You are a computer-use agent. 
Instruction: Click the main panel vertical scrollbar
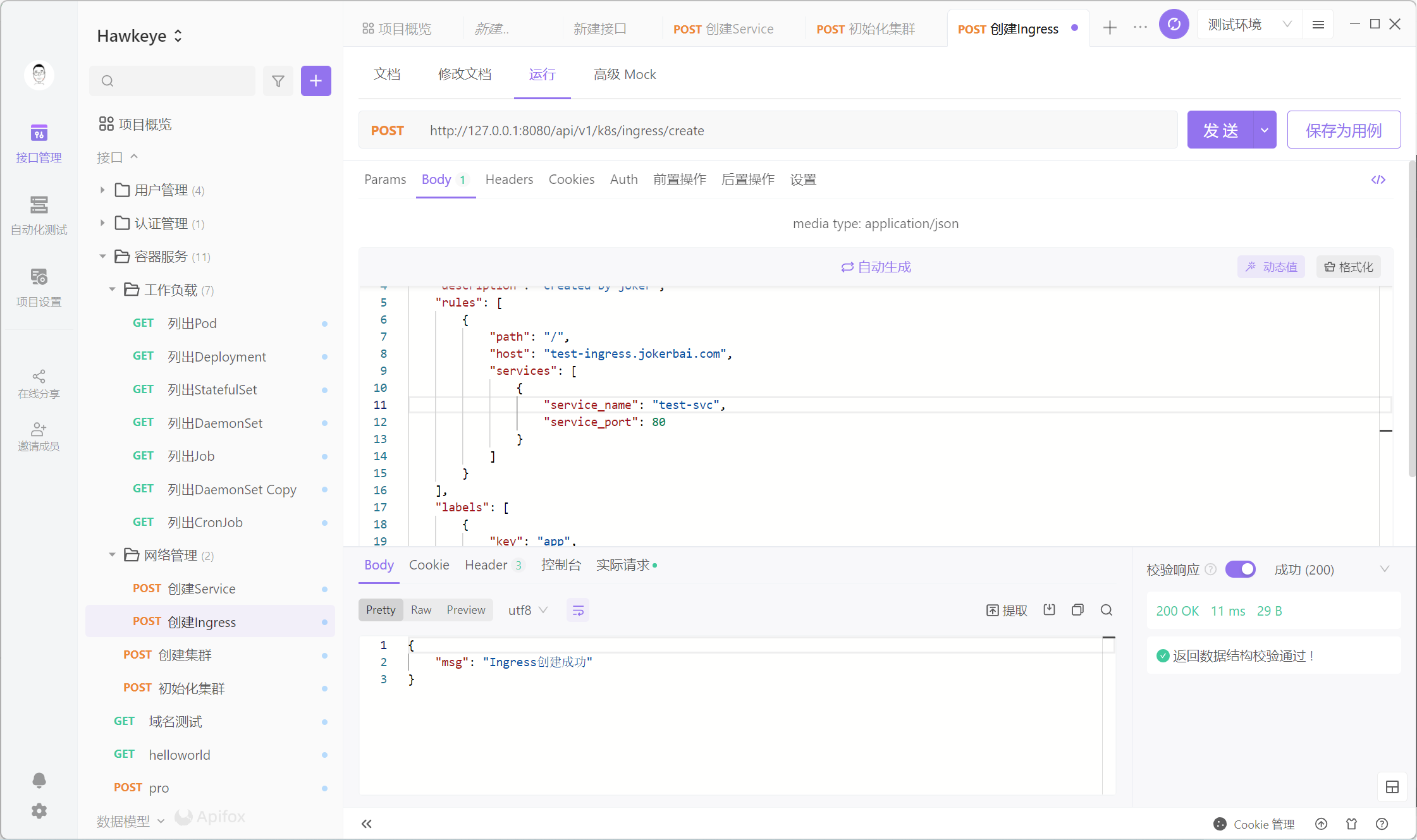[1412, 319]
